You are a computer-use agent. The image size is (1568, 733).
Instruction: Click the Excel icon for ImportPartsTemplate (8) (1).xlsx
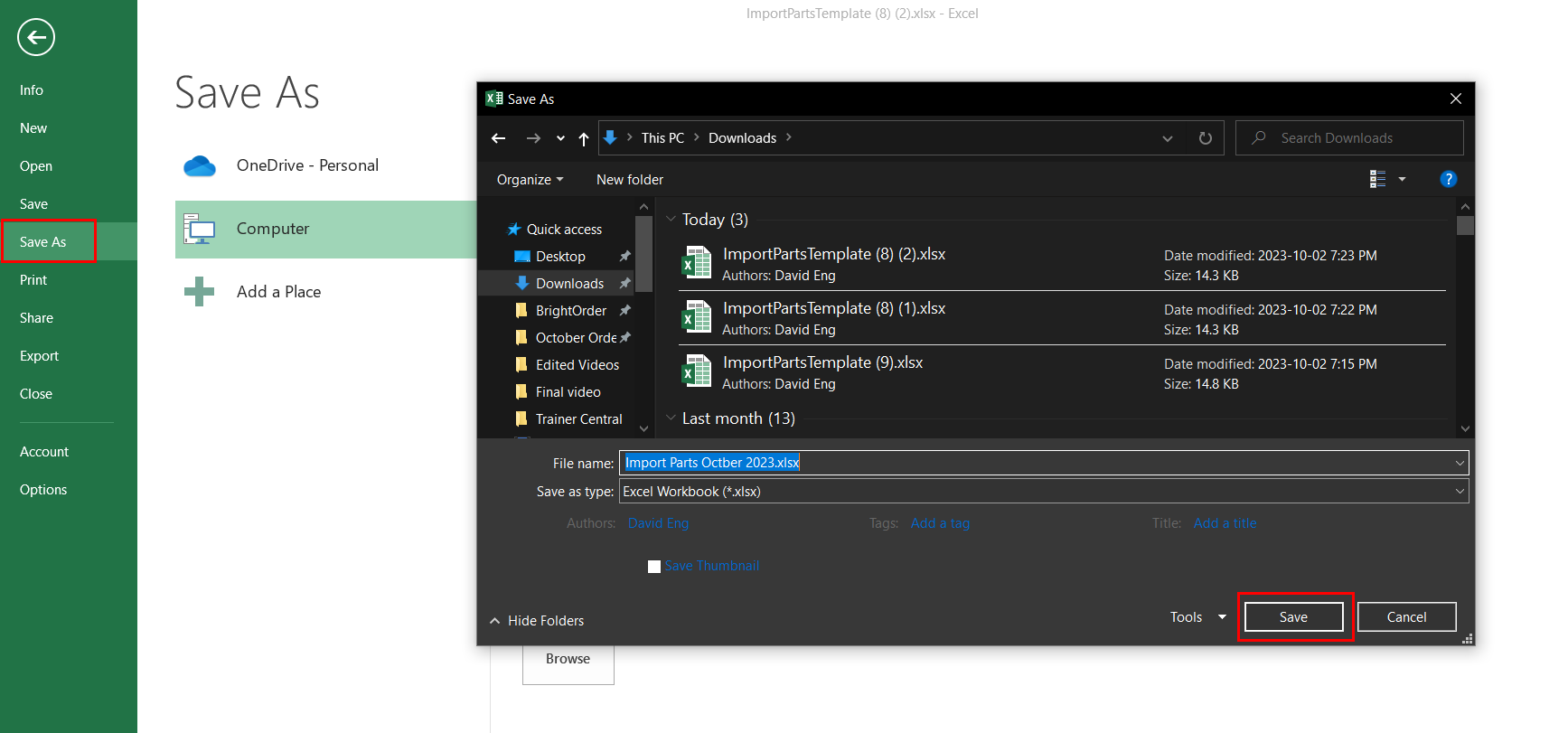697,317
